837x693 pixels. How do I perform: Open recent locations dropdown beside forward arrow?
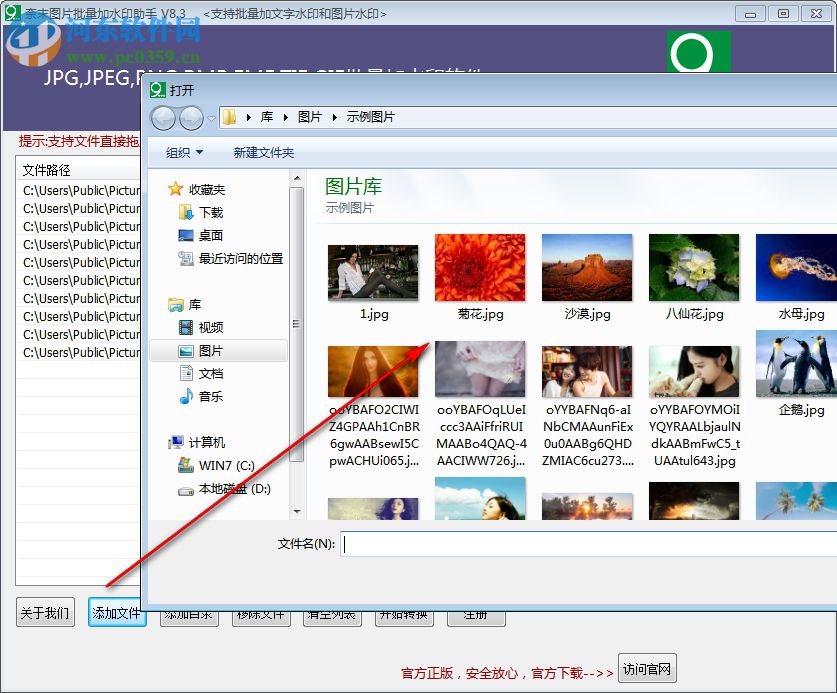(210, 117)
